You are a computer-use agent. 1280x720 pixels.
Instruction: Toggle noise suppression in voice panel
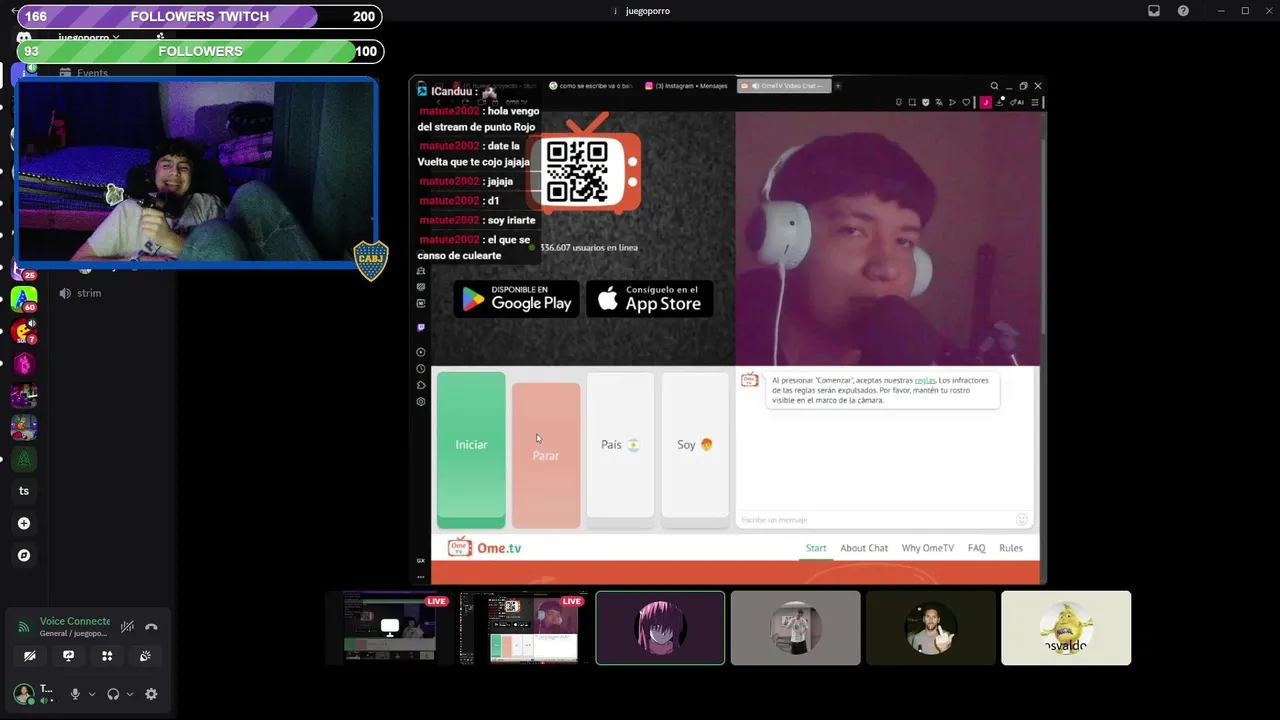127,627
